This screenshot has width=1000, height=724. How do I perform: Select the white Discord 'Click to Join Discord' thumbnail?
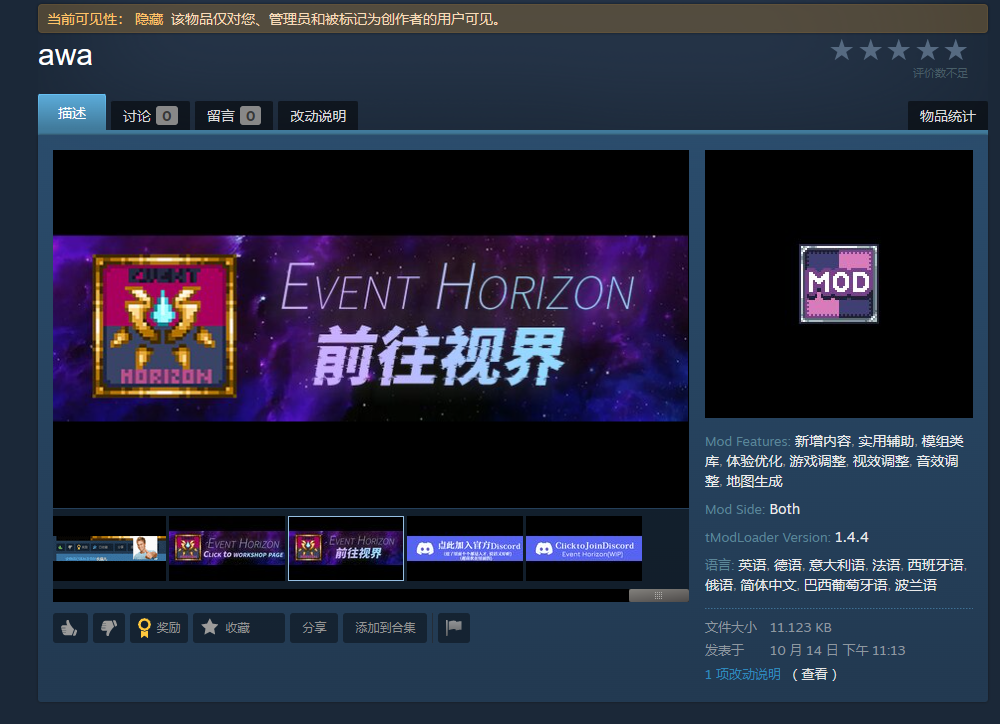click(x=583, y=548)
